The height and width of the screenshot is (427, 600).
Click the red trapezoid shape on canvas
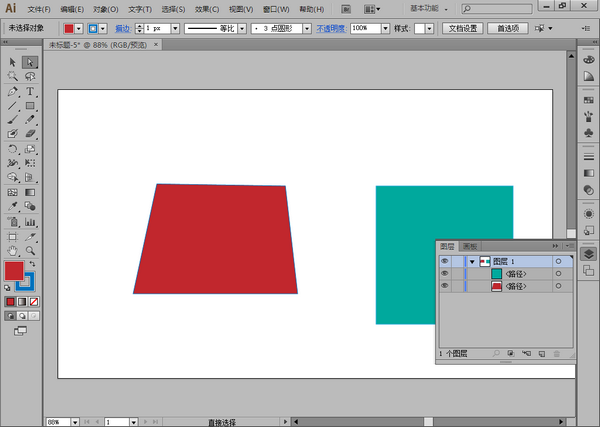point(217,240)
